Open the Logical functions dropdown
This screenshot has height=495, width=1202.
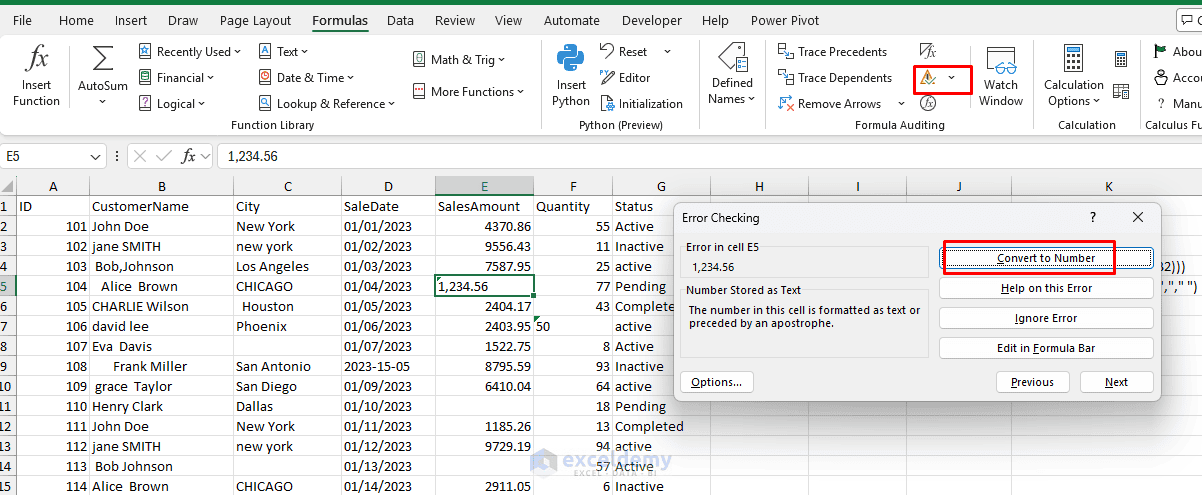[172, 104]
